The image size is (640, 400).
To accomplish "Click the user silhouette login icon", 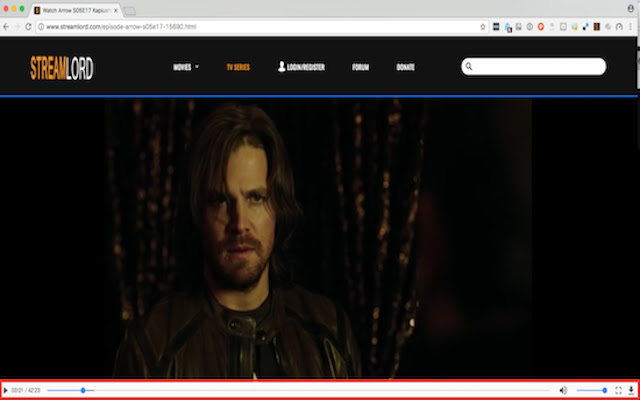I will click(x=282, y=67).
